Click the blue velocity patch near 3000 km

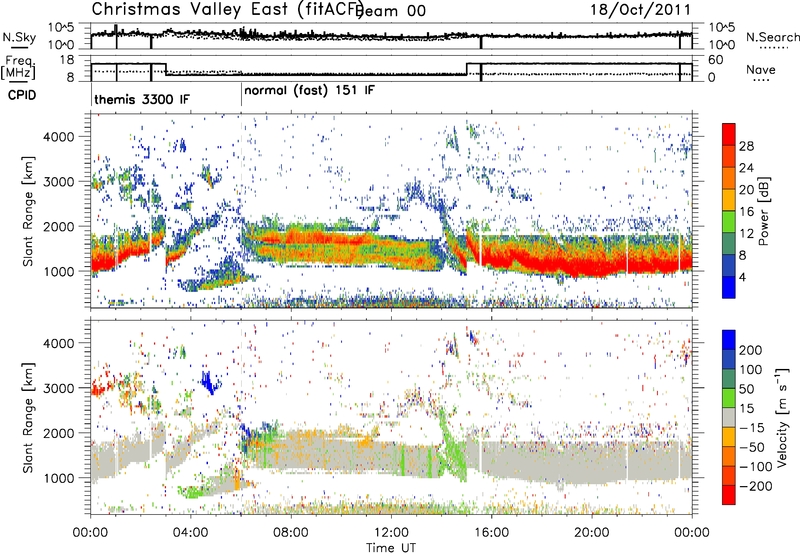pyautogui.click(x=208, y=382)
